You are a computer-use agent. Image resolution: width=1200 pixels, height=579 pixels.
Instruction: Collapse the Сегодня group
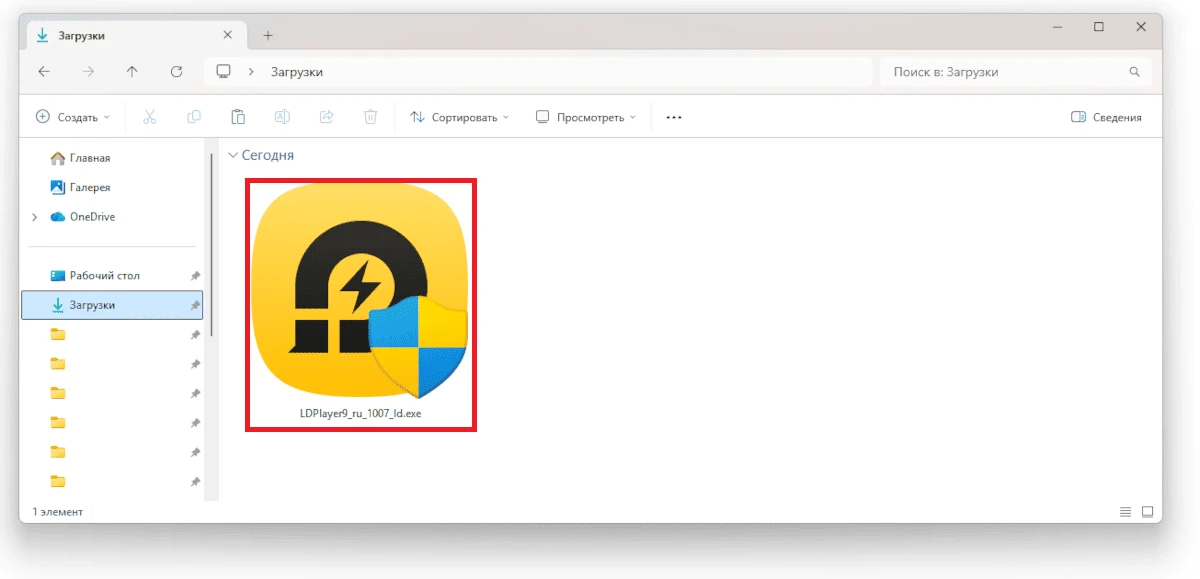(233, 156)
